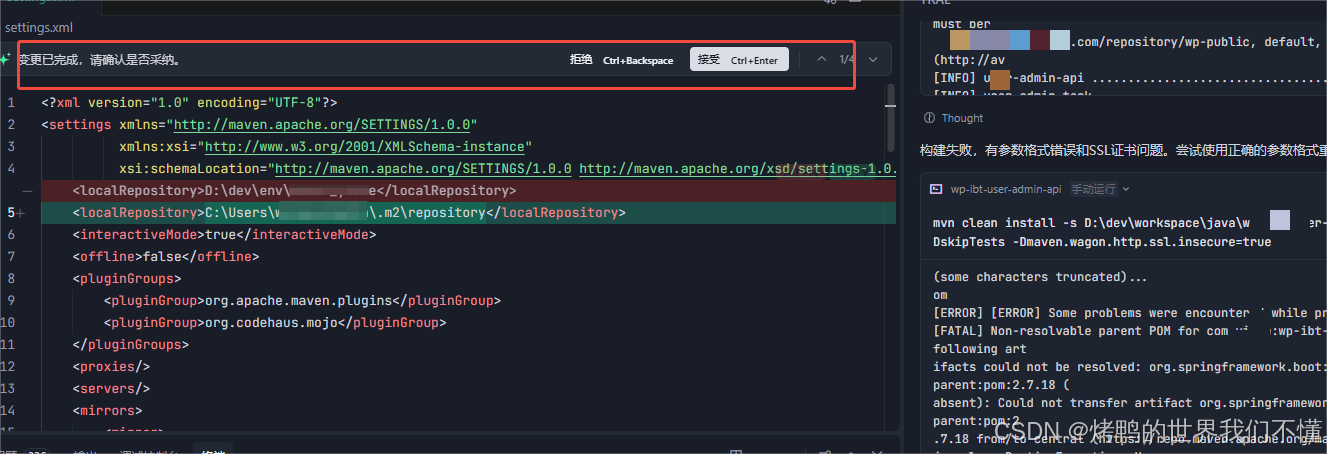This screenshot has width=1327, height=454.
Task: Click the servers tag line
Action: [111, 388]
